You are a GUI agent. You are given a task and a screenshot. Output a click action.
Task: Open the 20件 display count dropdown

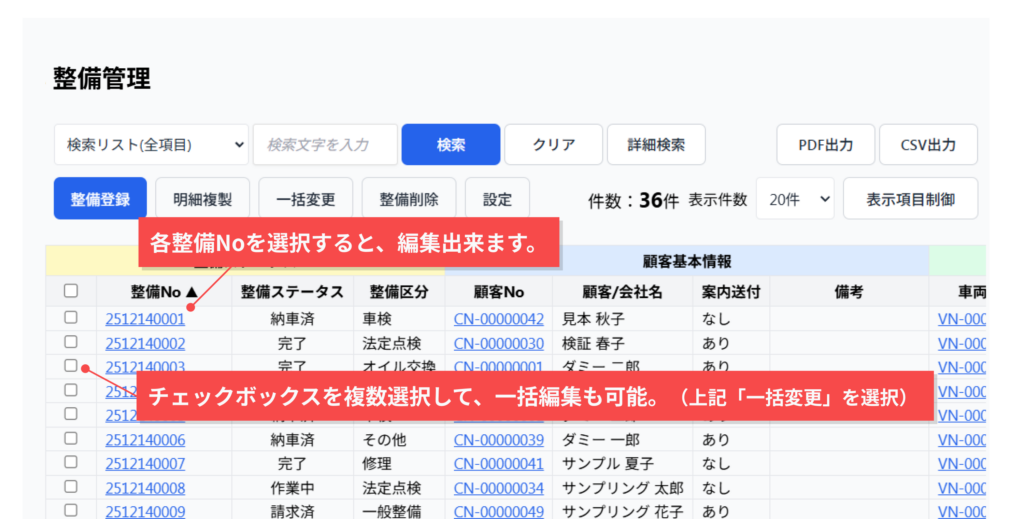pos(795,199)
